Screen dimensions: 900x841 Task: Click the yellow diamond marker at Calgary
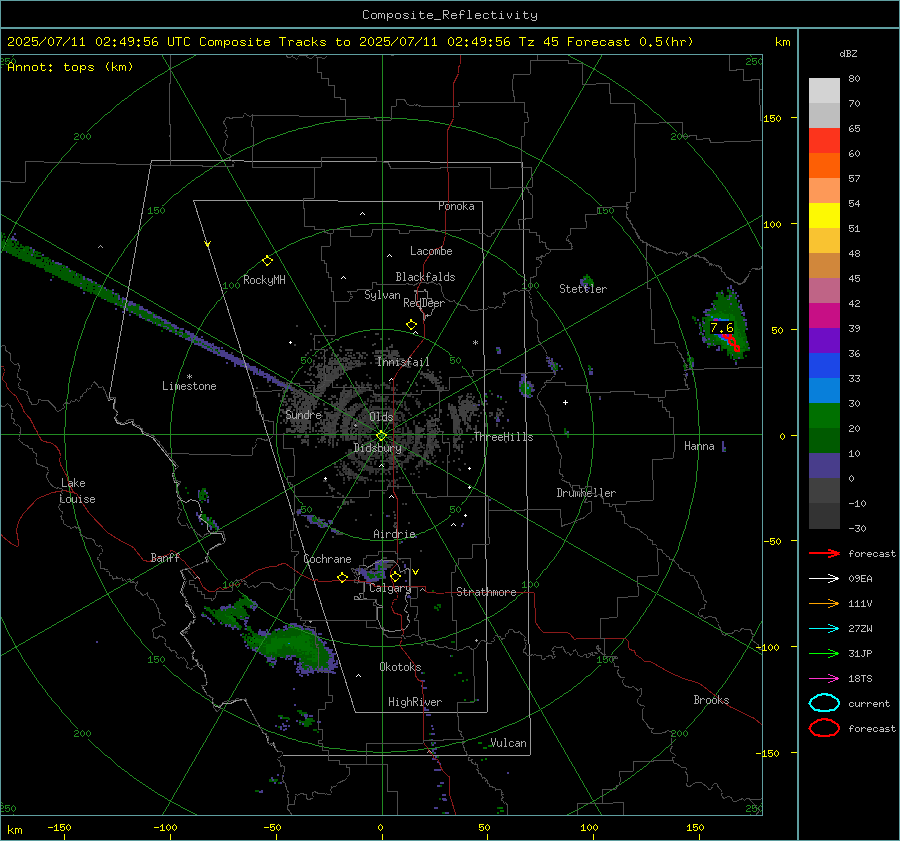pyautogui.click(x=395, y=576)
